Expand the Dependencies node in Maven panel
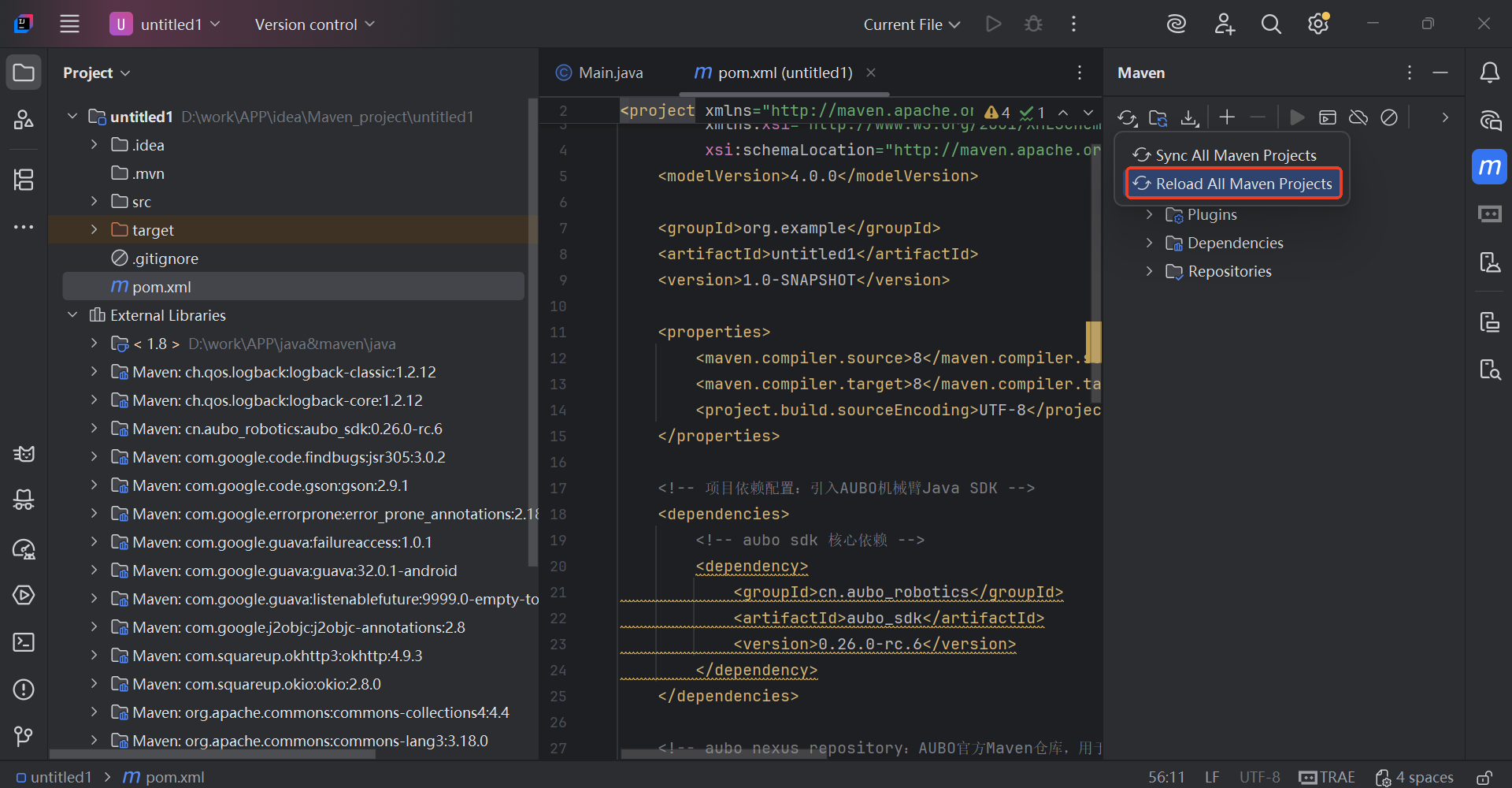Image resolution: width=1512 pixels, height=788 pixels. 1149,243
